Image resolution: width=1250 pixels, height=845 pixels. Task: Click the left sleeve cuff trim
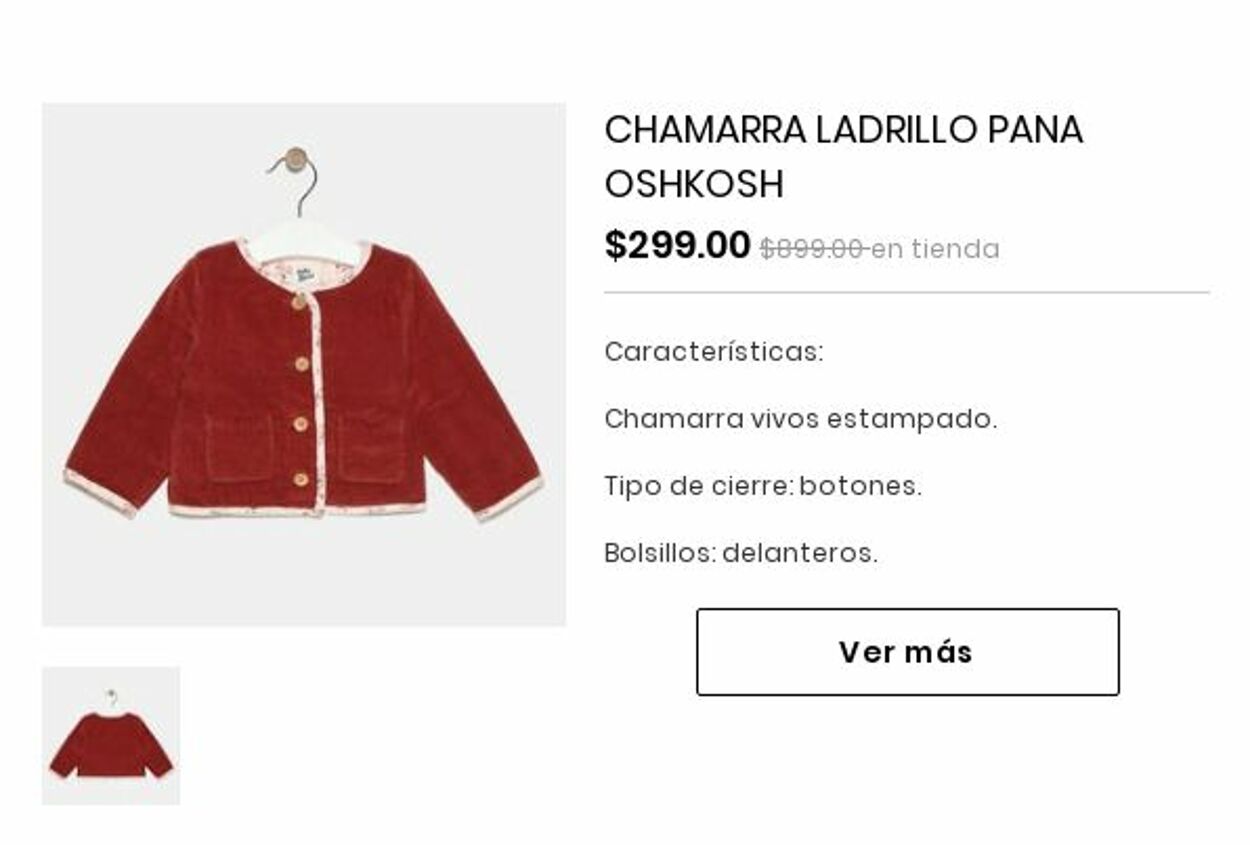(100, 492)
